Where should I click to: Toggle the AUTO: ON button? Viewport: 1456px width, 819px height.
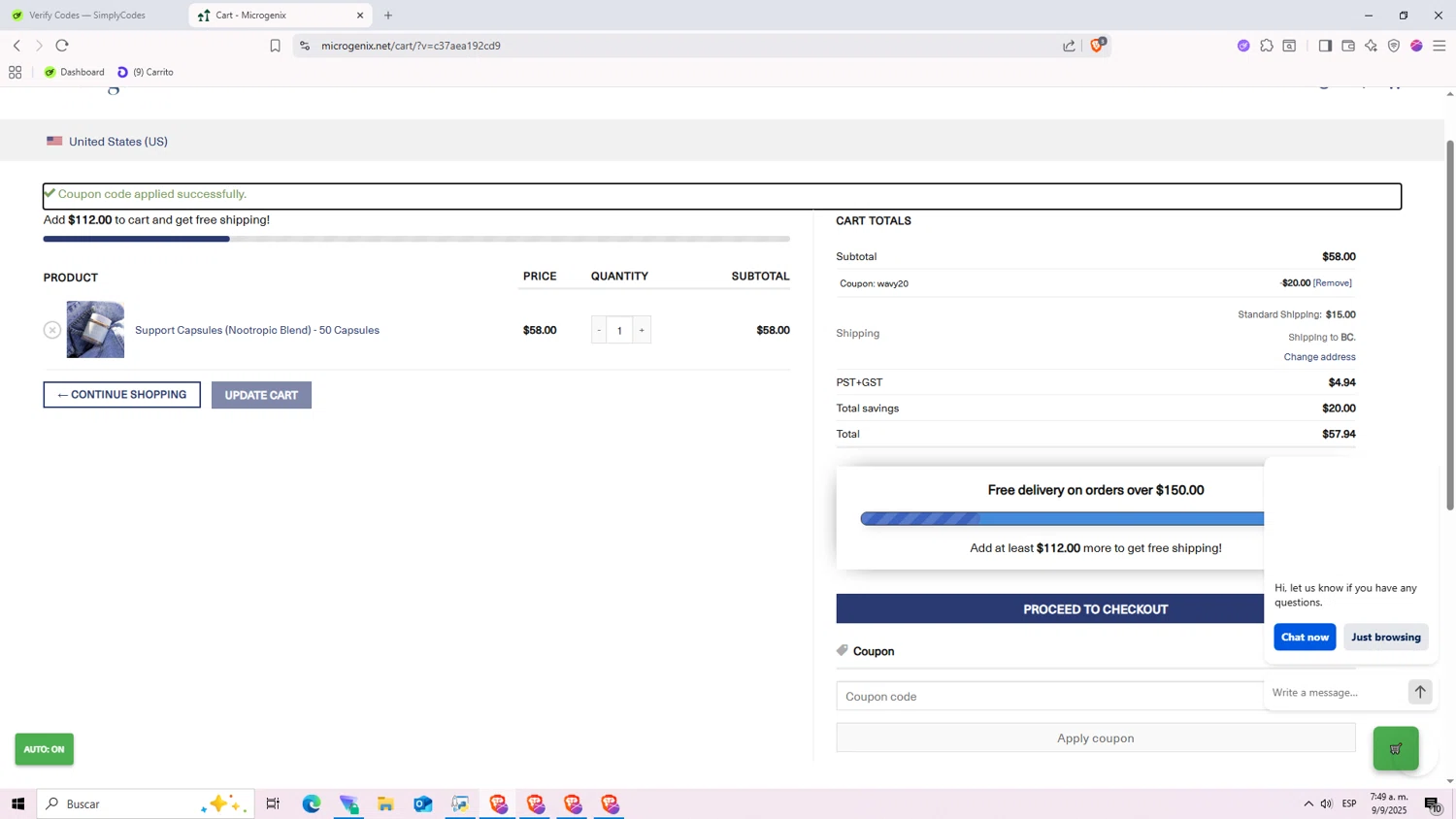pyautogui.click(x=44, y=749)
